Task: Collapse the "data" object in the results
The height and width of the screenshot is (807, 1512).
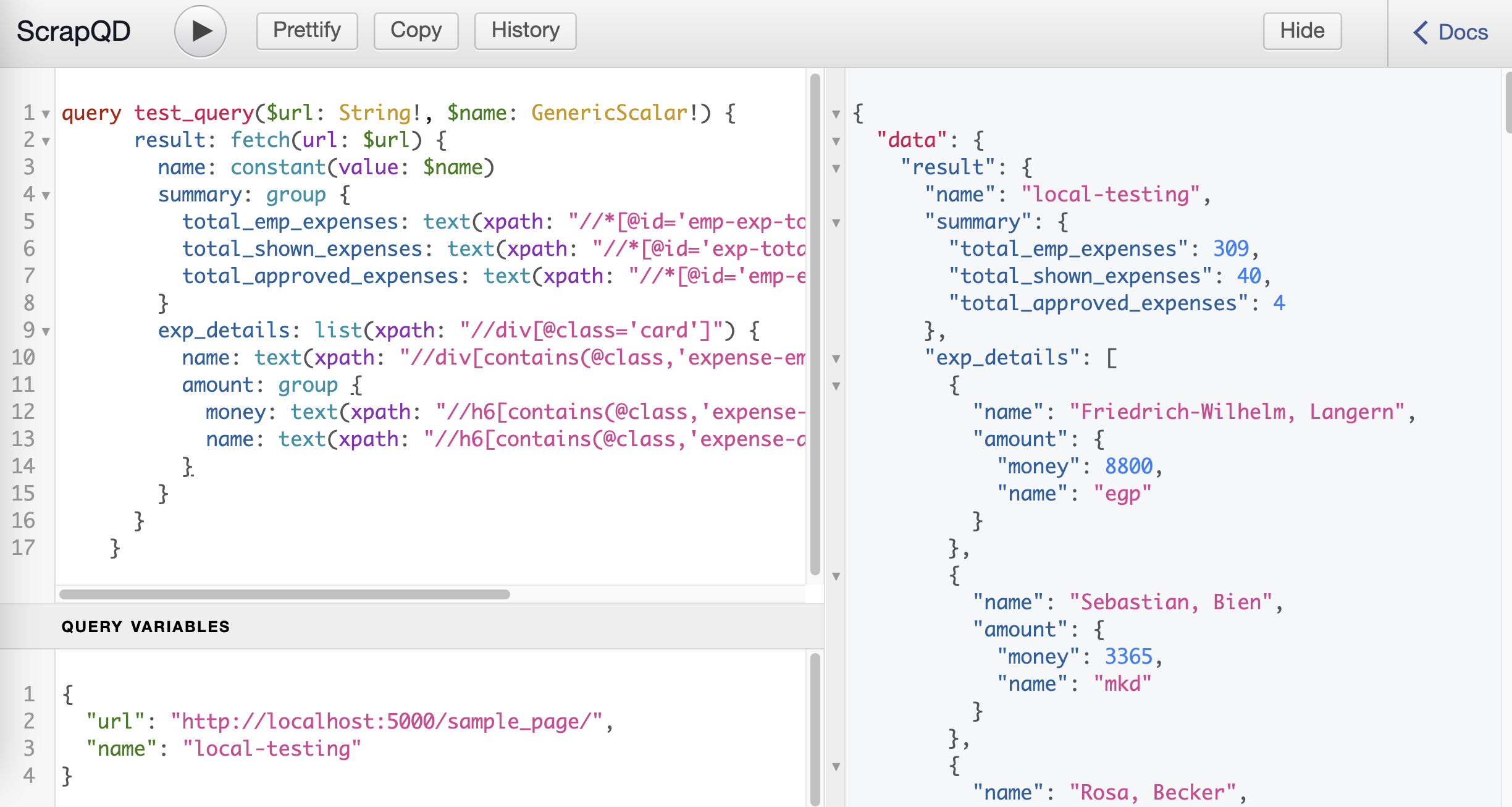Action: tap(836, 141)
